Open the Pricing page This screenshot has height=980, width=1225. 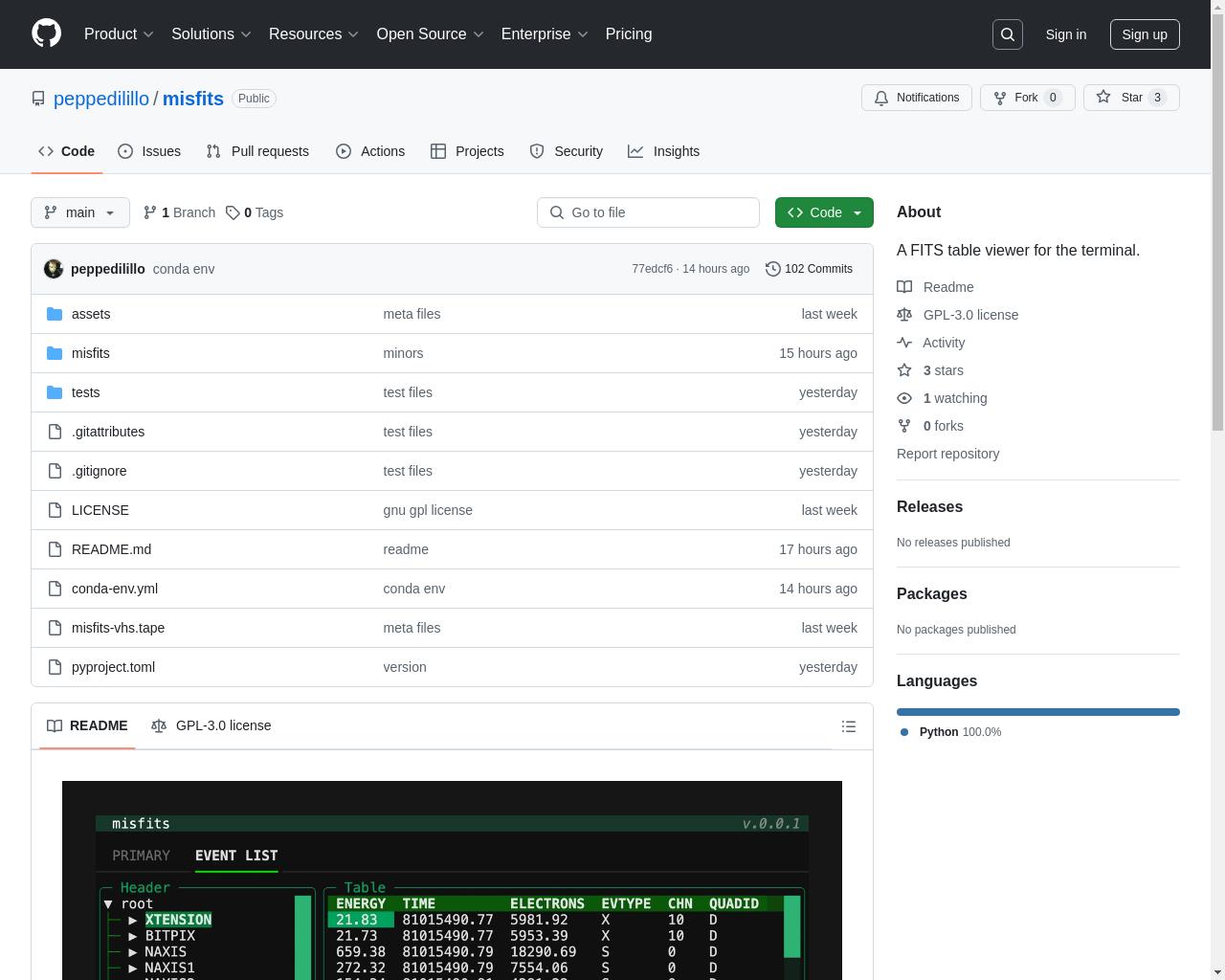[629, 33]
